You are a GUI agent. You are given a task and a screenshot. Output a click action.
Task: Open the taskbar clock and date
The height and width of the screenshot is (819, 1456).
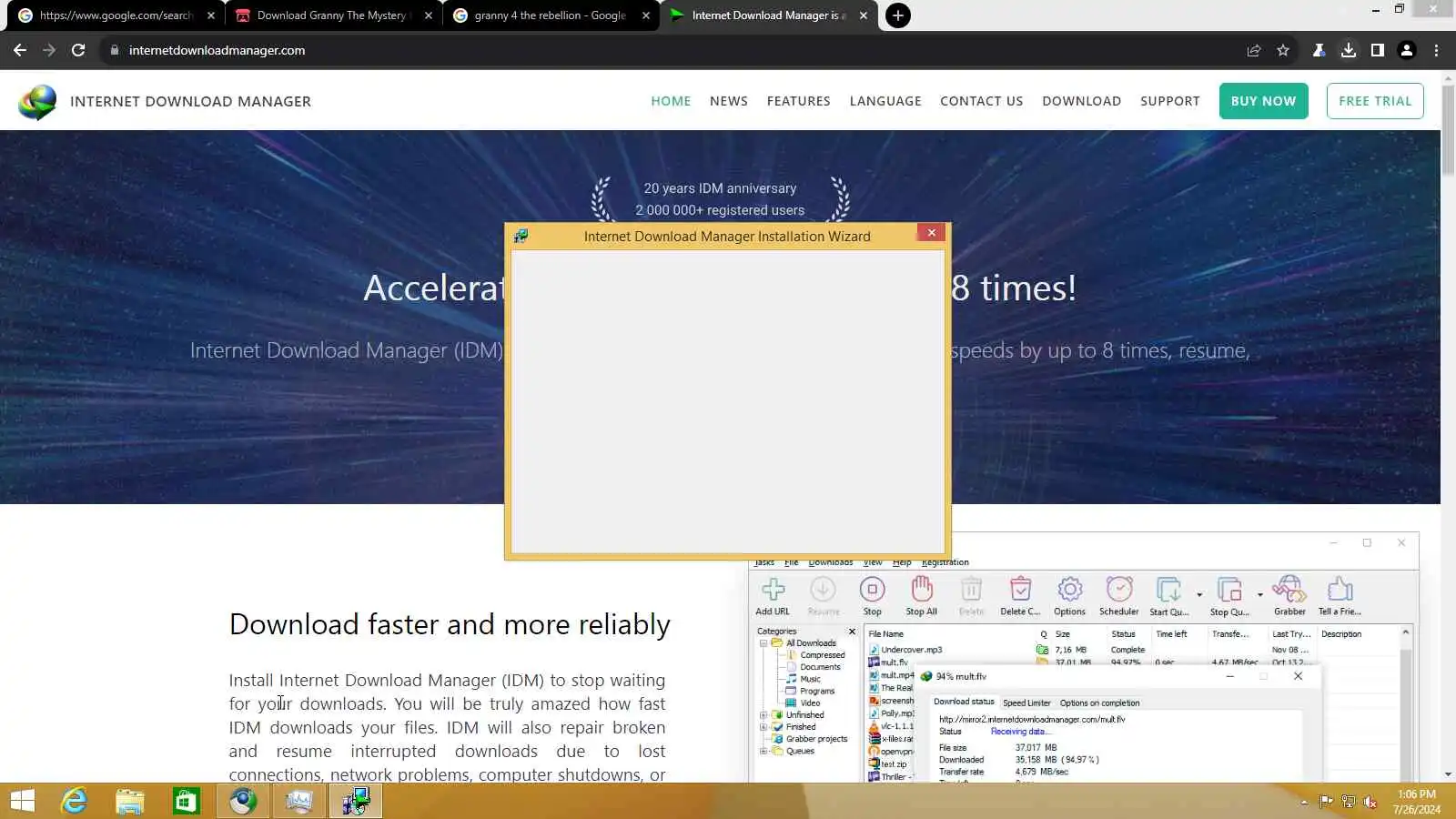[x=1417, y=802]
